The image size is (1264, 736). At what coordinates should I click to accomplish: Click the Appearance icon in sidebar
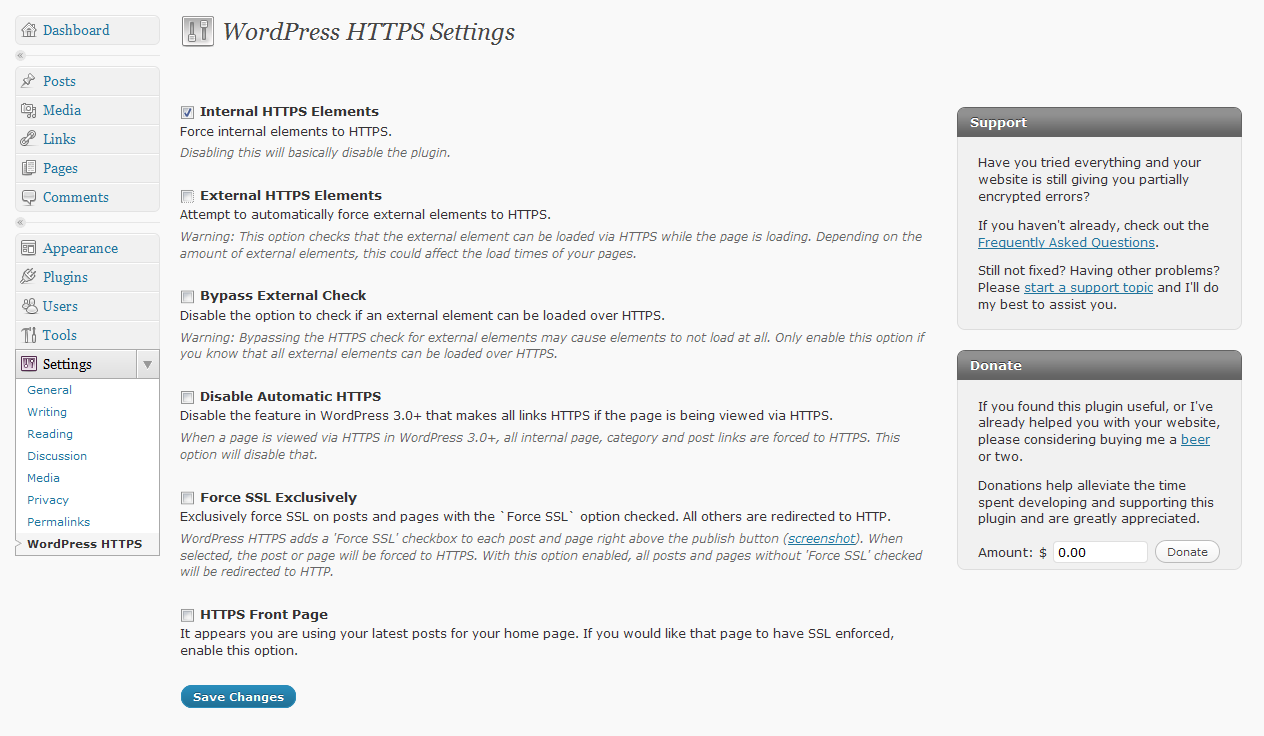click(x=29, y=248)
